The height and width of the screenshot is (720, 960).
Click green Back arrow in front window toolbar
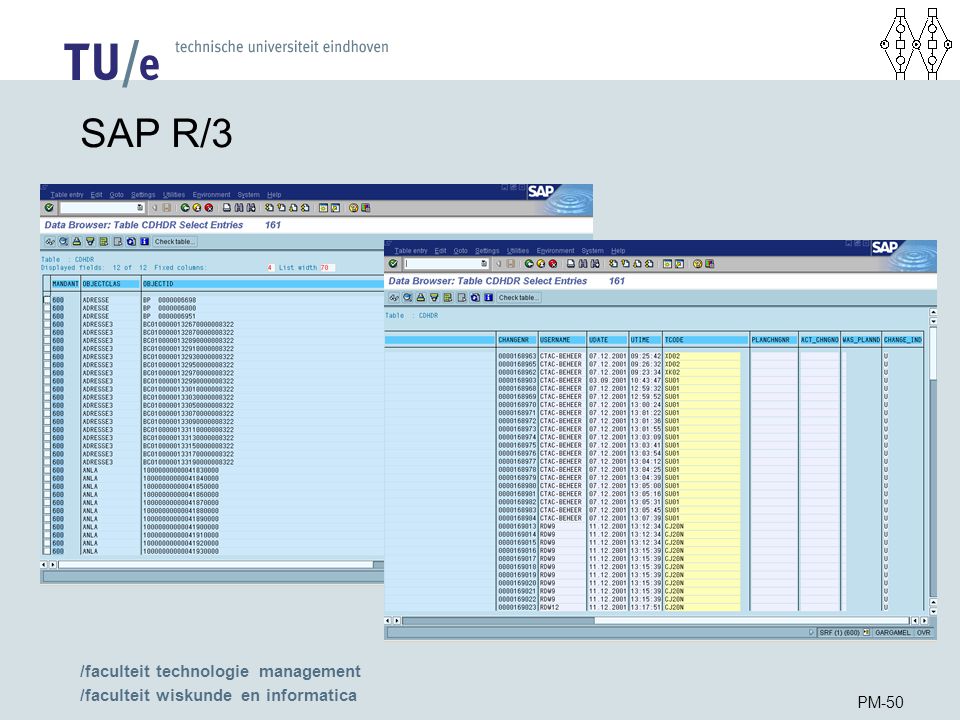tap(529, 263)
